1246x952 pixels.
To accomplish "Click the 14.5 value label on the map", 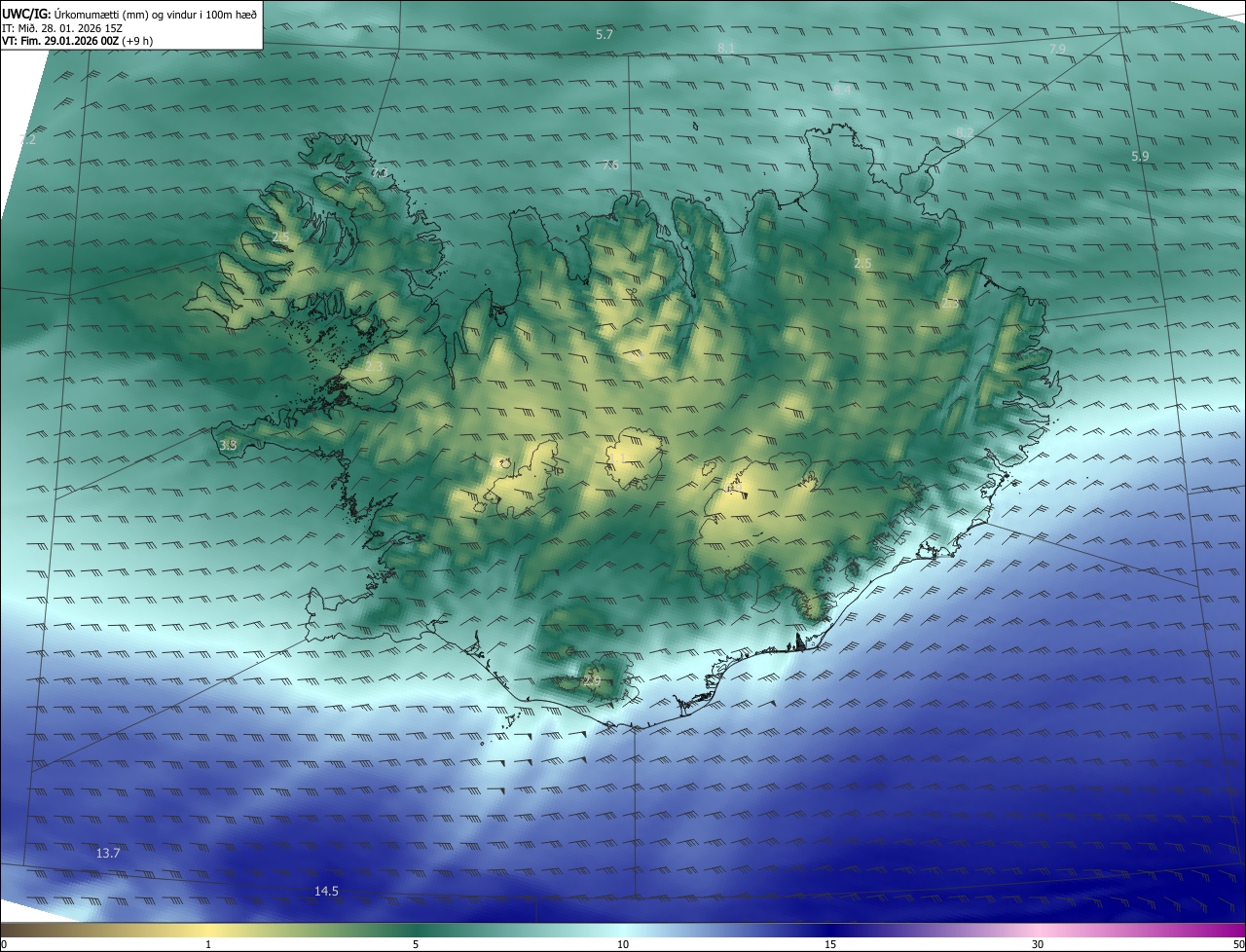I will [326, 891].
